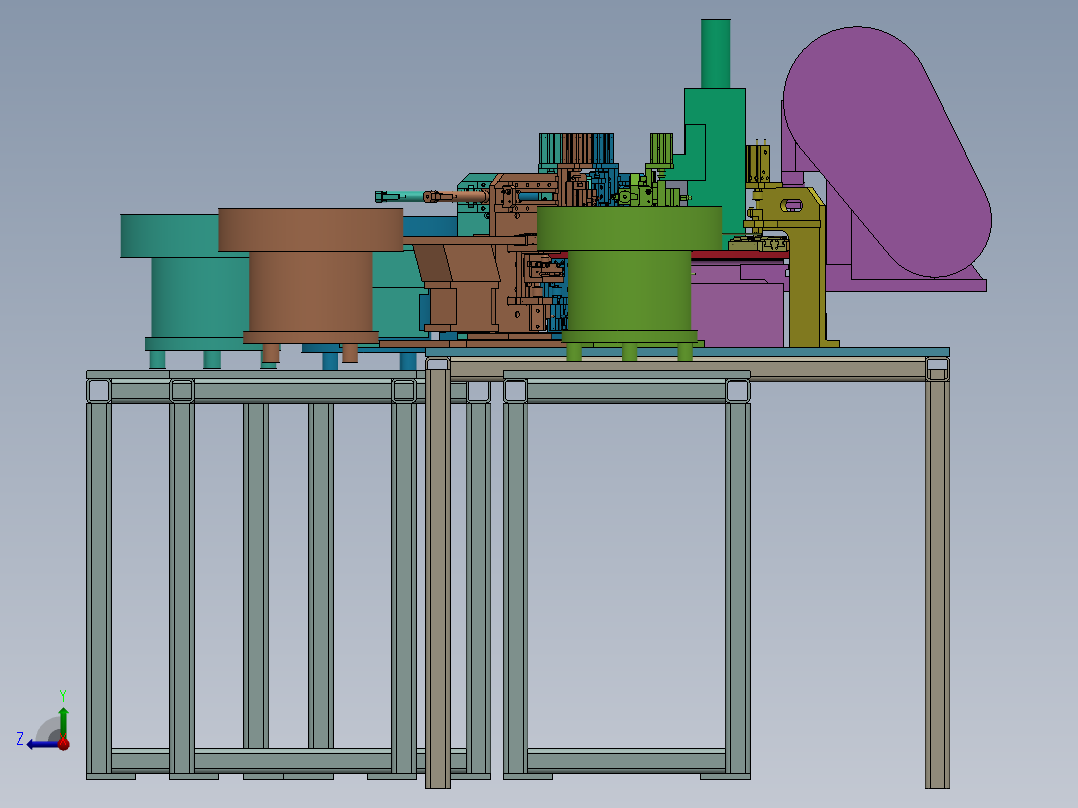Select the bottom crossbar of middle frame
The width and height of the screenshot is (1078, 808).
point(626,761)
